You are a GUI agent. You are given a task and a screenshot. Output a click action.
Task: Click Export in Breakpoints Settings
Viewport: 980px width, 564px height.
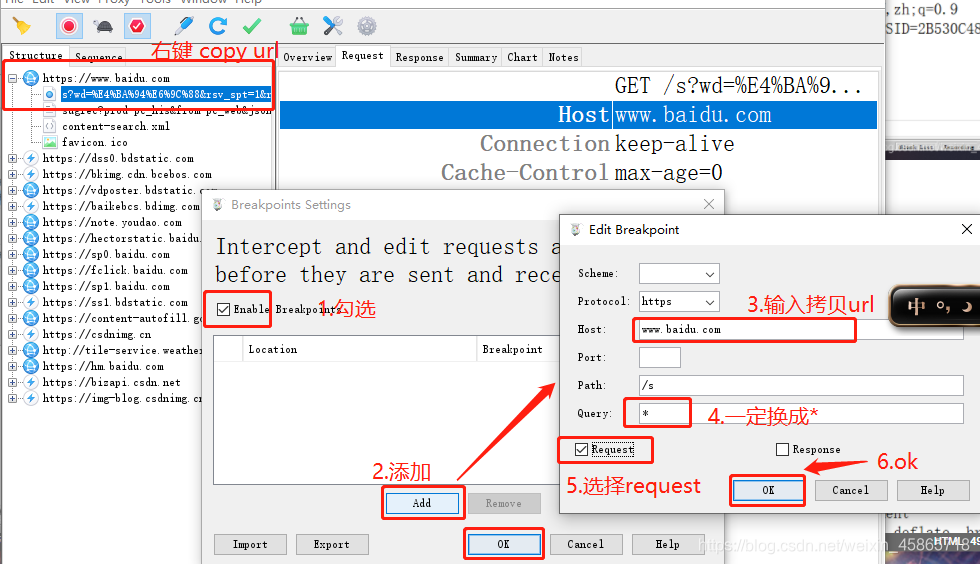(332, 545)
